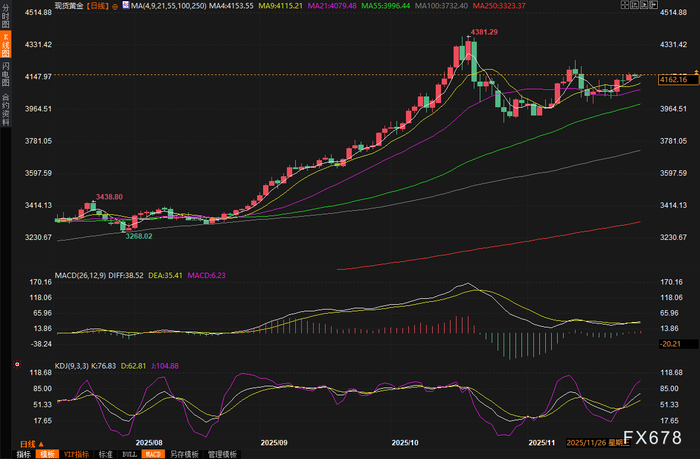Screen dimensions: 700x459
Task: Select the 4381.29 peak candlestick marker
Action: coord(484,32)
